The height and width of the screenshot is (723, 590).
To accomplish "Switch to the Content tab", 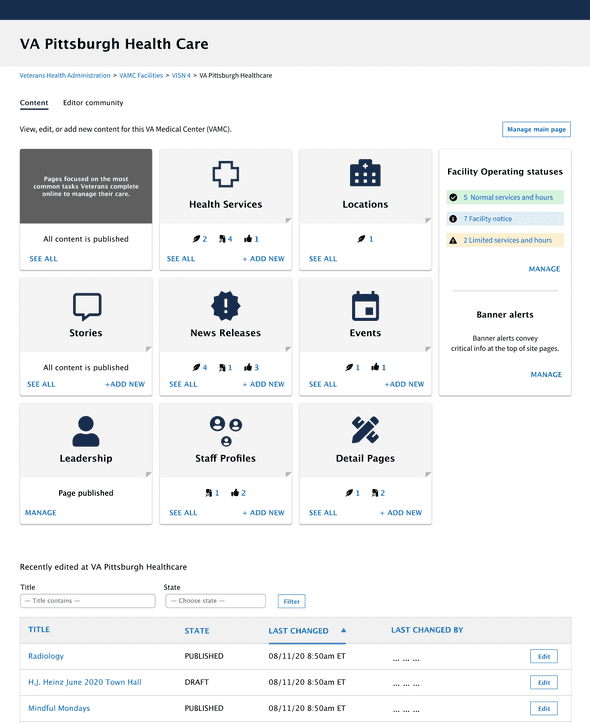I will pos(34,103).
